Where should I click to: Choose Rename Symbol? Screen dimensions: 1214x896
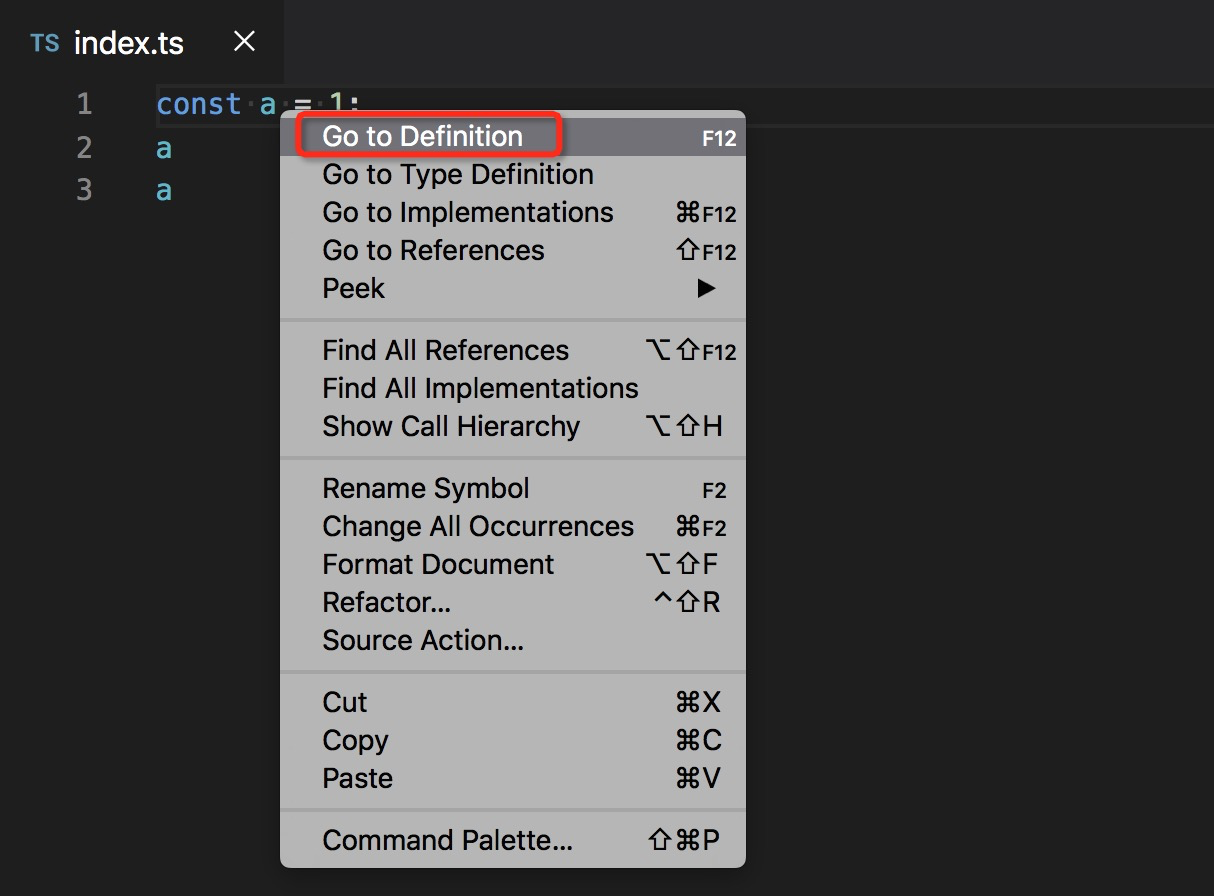(426, 489)
